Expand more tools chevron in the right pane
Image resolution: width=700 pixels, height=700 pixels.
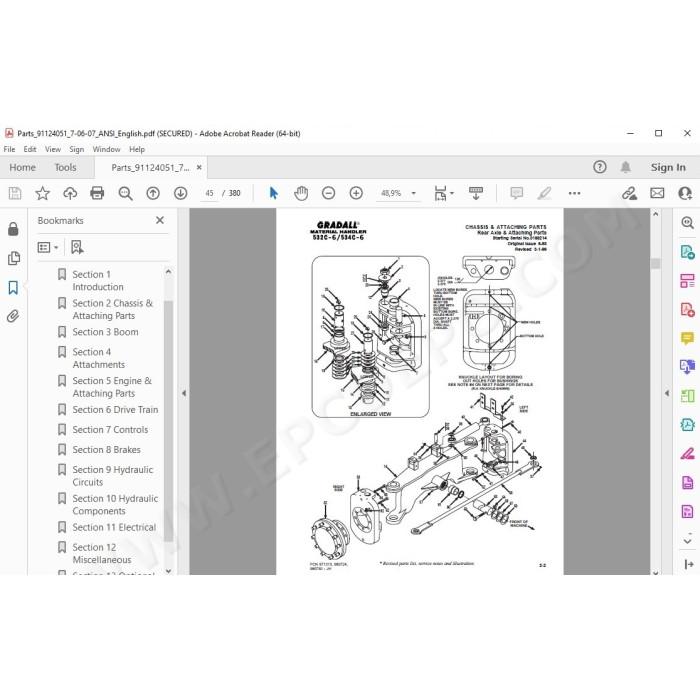[x=688, y=541]
